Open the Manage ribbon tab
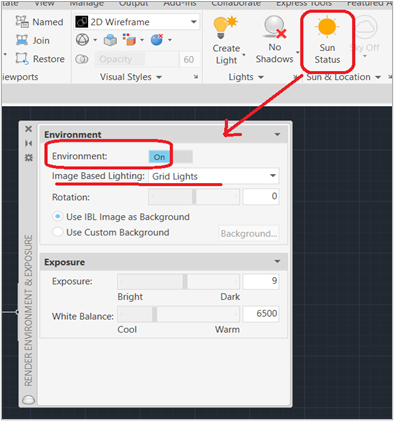Screen dimensions: 394x421 (86, 3)
